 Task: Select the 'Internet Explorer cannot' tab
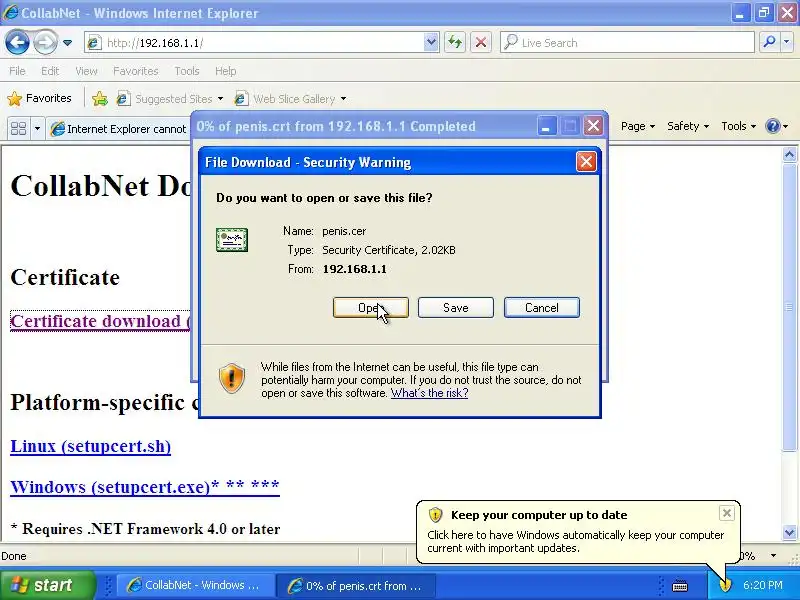click(118, 129)
